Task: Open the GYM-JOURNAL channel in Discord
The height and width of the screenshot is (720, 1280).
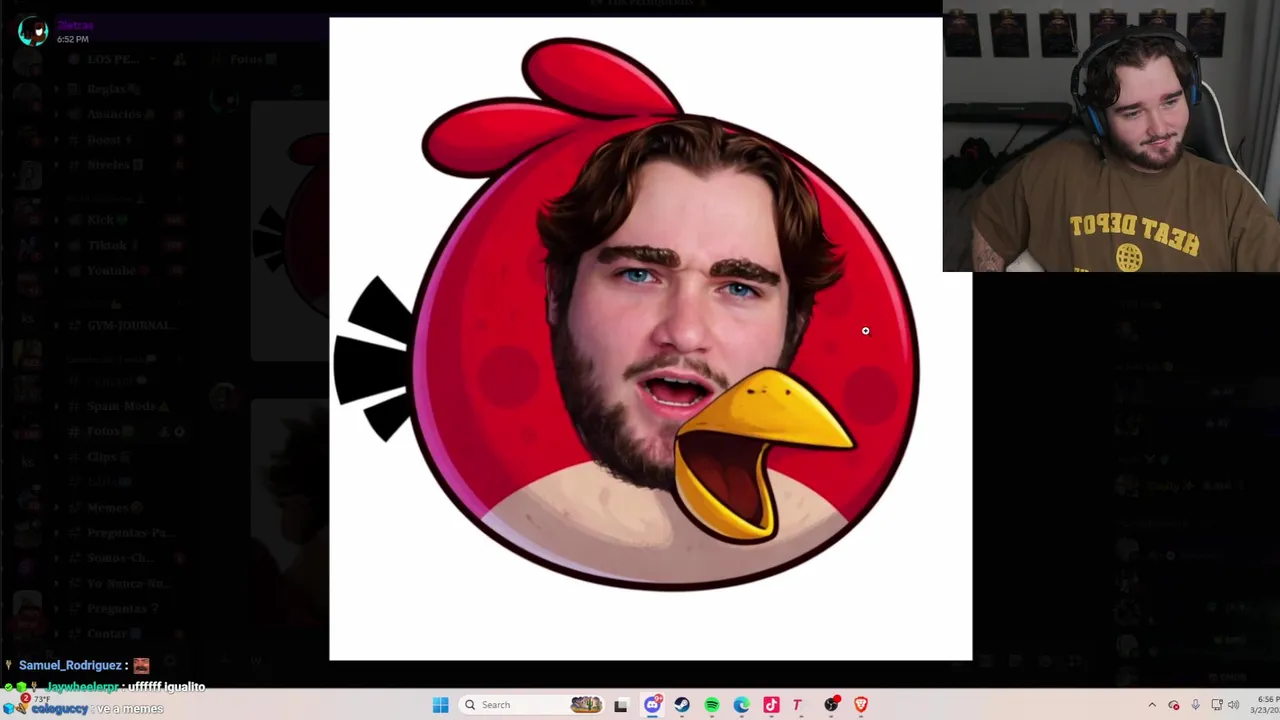Action: 124,325
